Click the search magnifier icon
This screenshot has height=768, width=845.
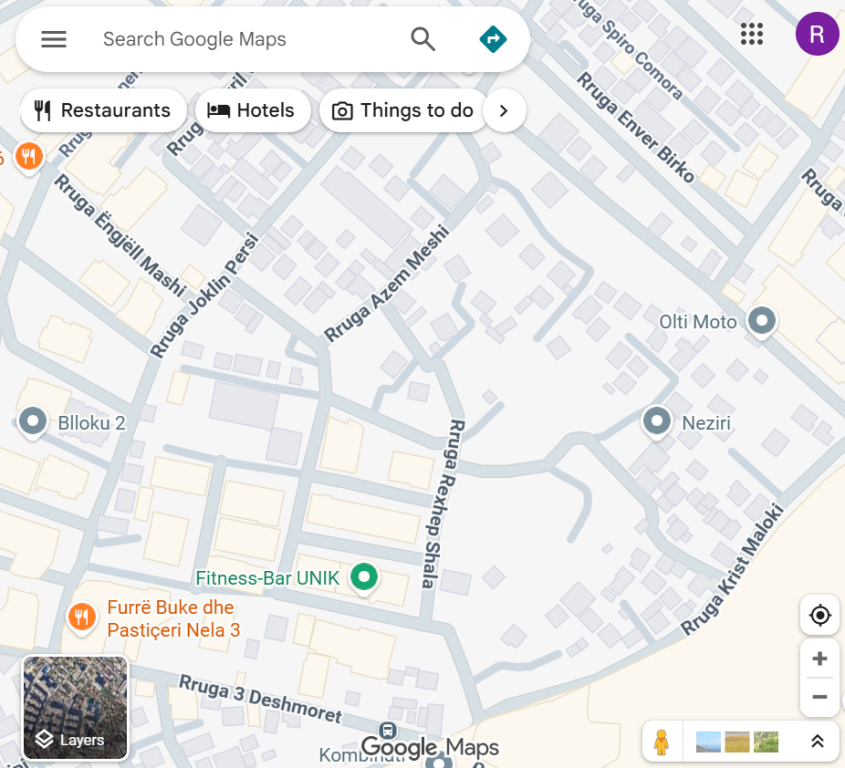(423, 39)
